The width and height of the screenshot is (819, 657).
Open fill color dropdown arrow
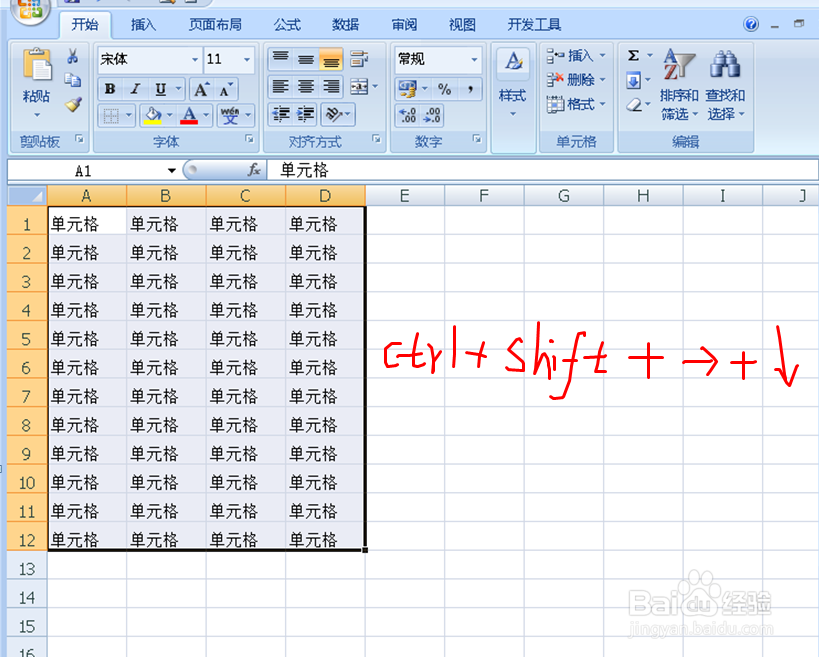pos(170,115)
